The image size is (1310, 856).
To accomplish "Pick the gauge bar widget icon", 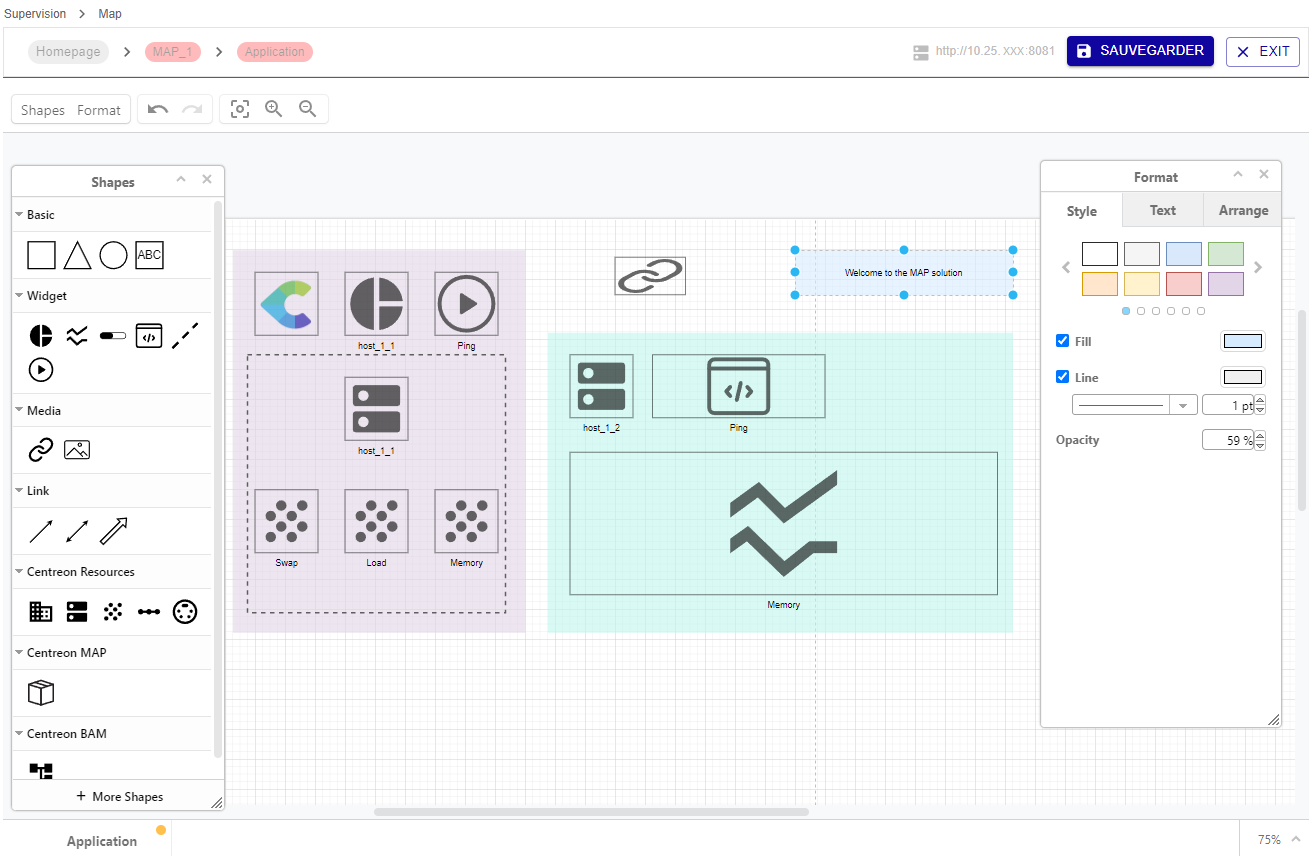I will [x=113, y=336].
